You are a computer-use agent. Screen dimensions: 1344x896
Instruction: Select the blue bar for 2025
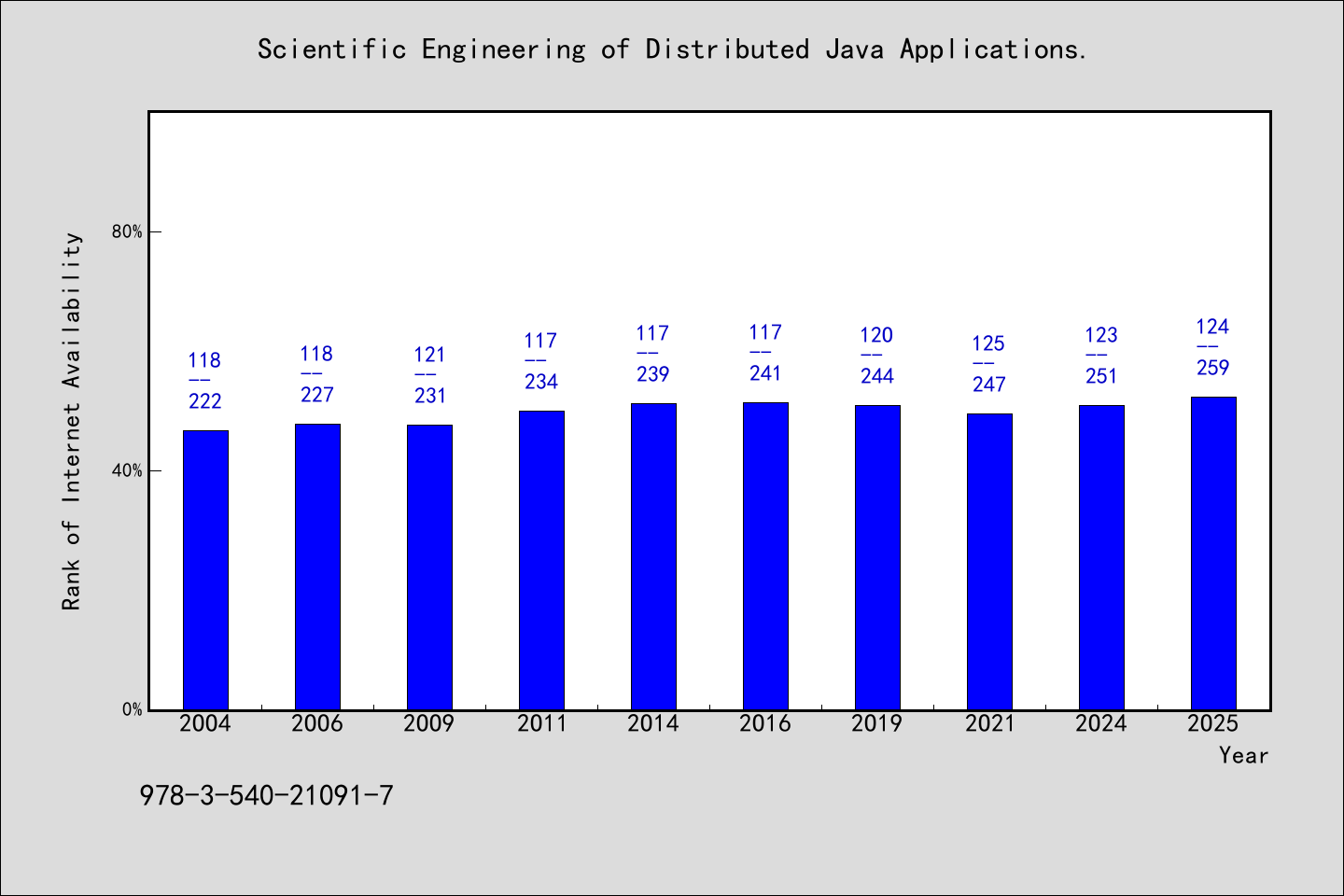point(1213,553)
